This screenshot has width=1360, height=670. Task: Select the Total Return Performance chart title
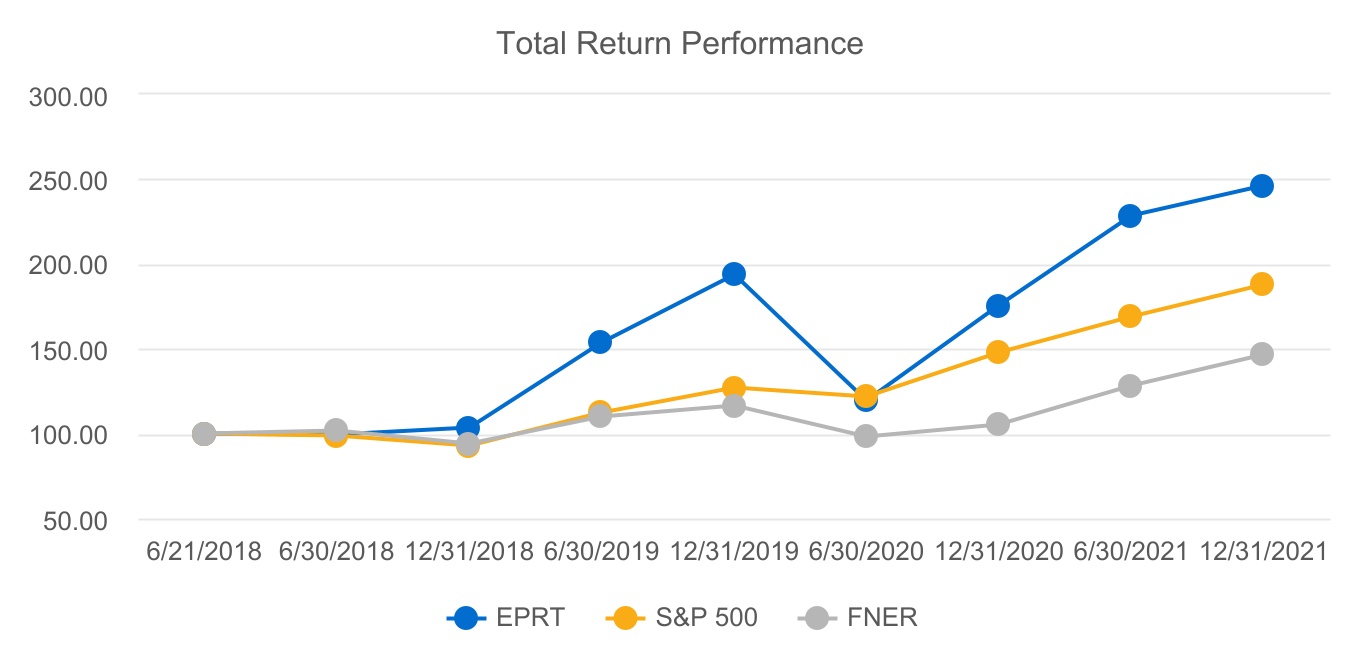(679, 44)
